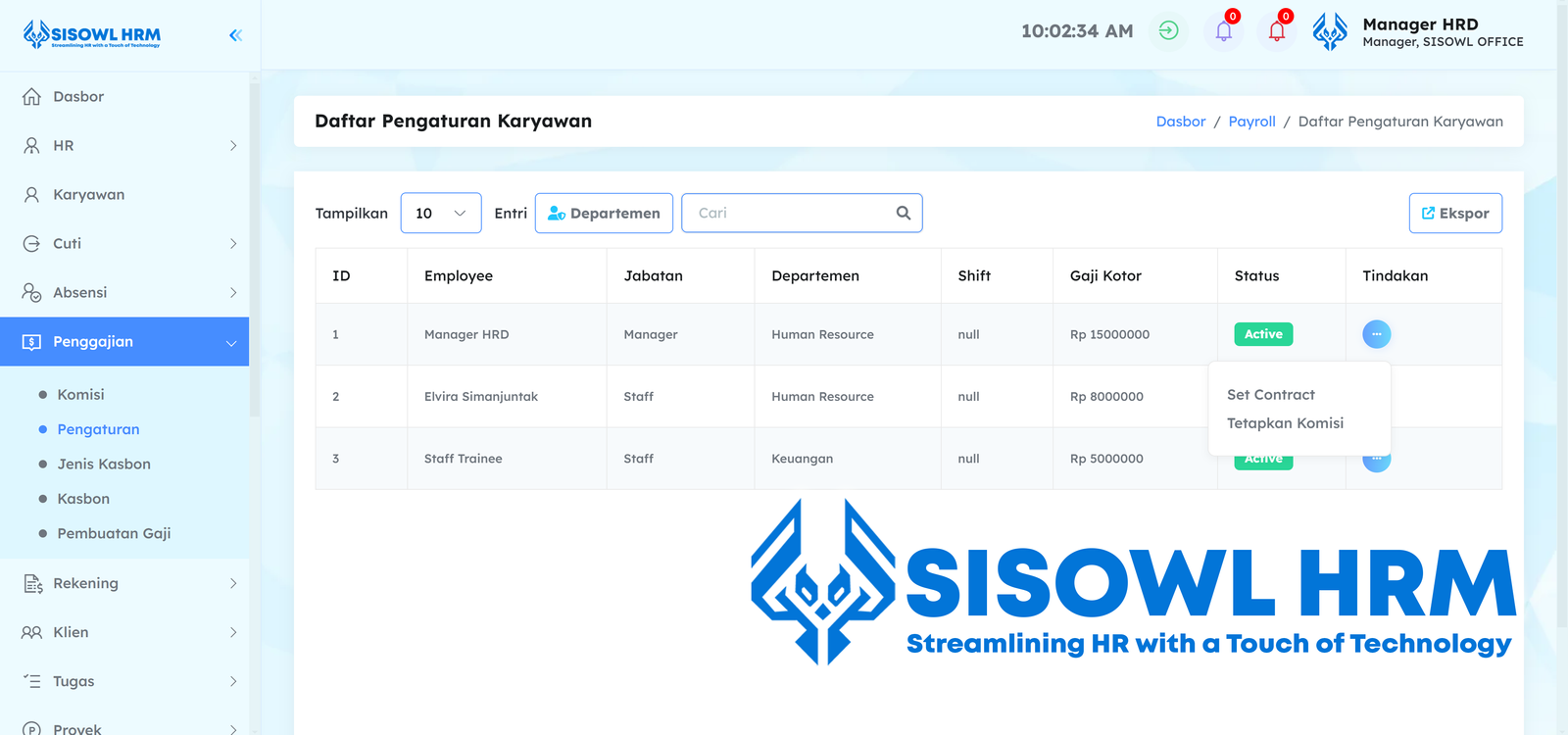Expand the HR menu chevron
The width and height of the screenshot is (1568, 735).
[233, 145]
